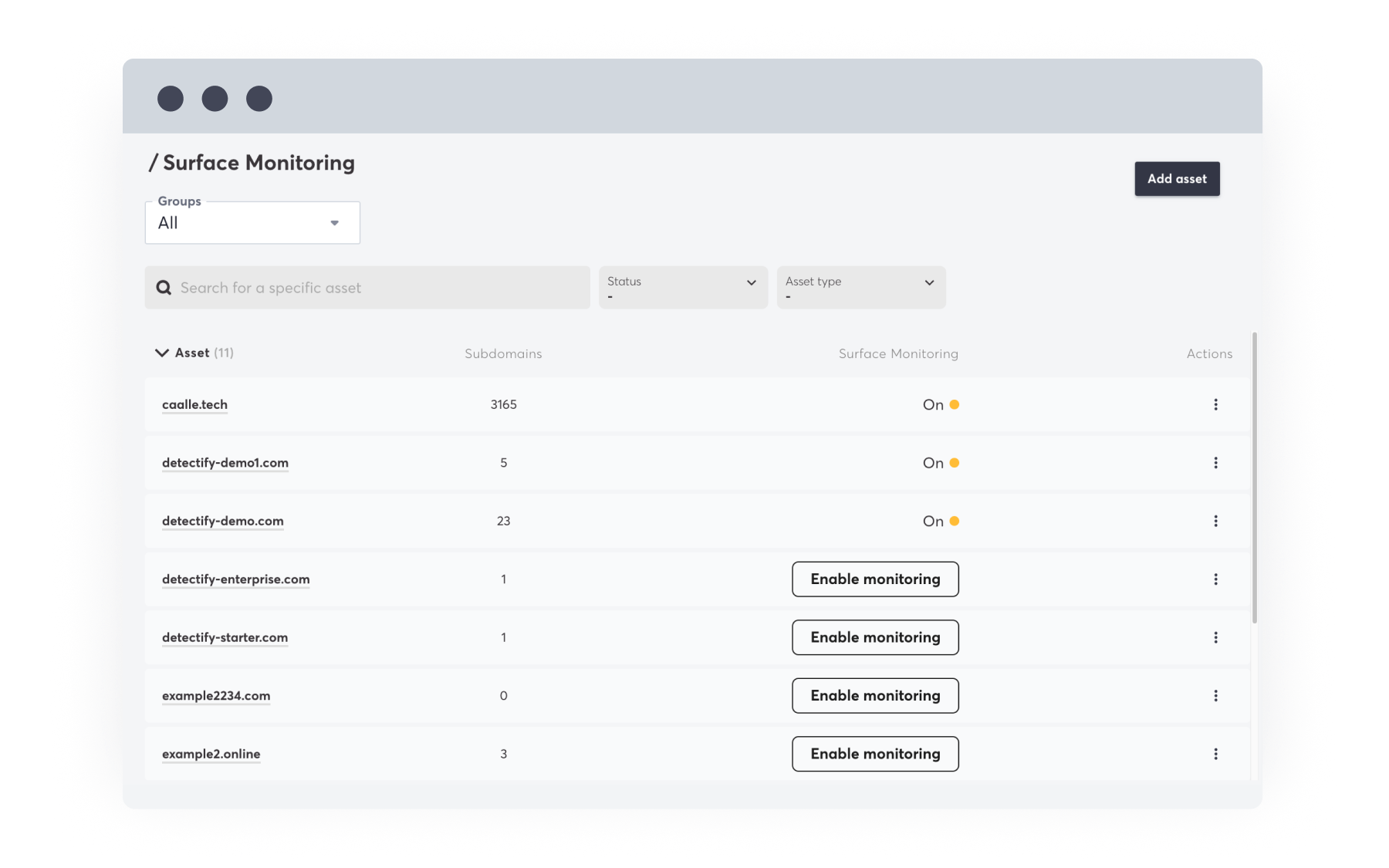This screenshot has width=1389, height=868.
Task: Open the detectify-demo1.com asset link
Action: (x=225, y=463)
